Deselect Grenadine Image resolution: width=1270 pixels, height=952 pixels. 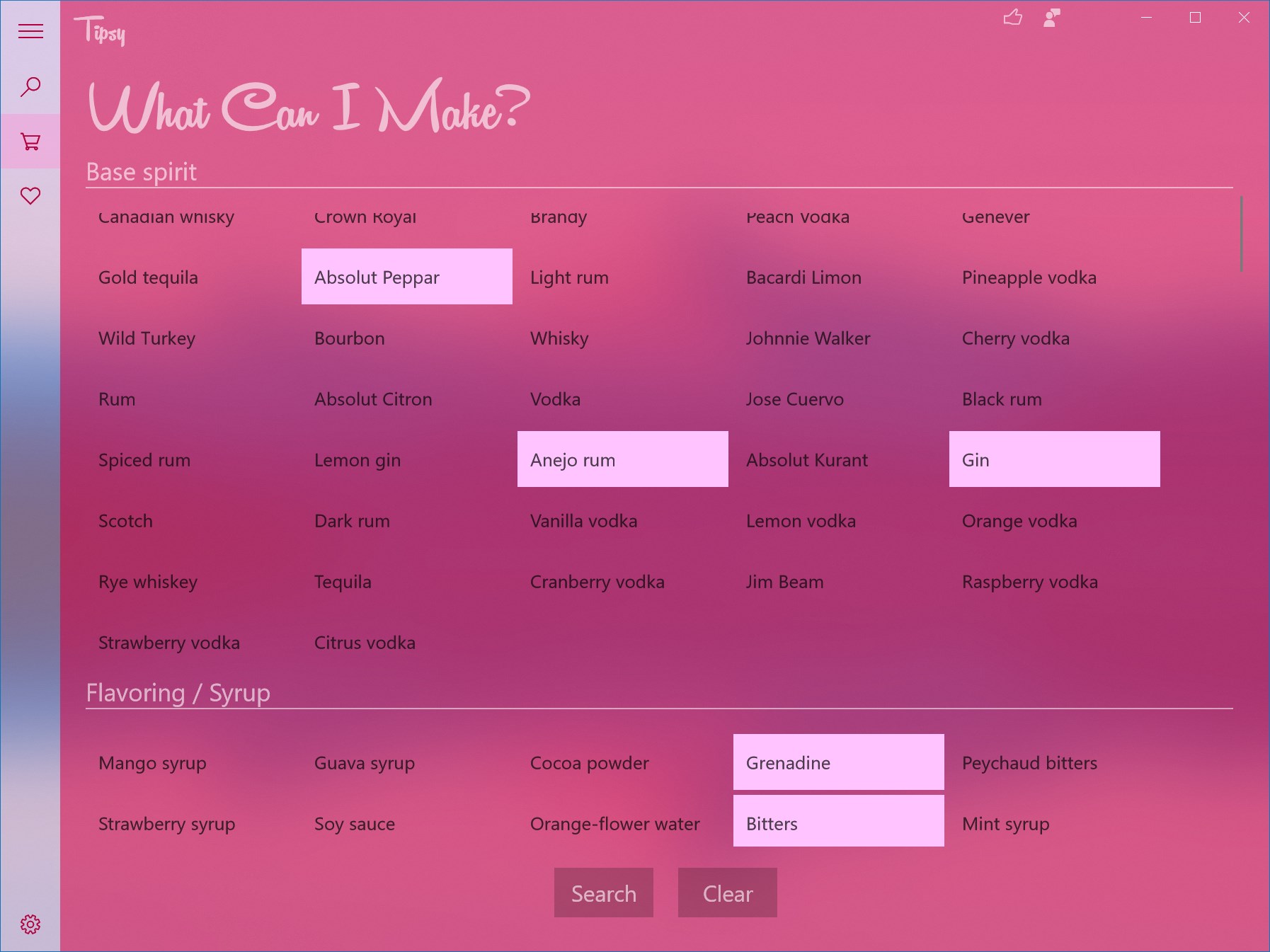(839, 762)
